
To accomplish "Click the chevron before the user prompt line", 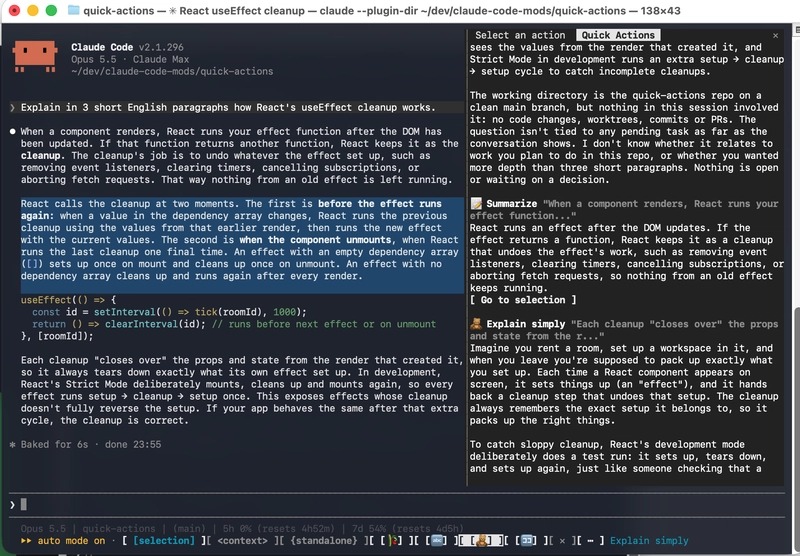I will pyautogui.click(x=12, y=107).
